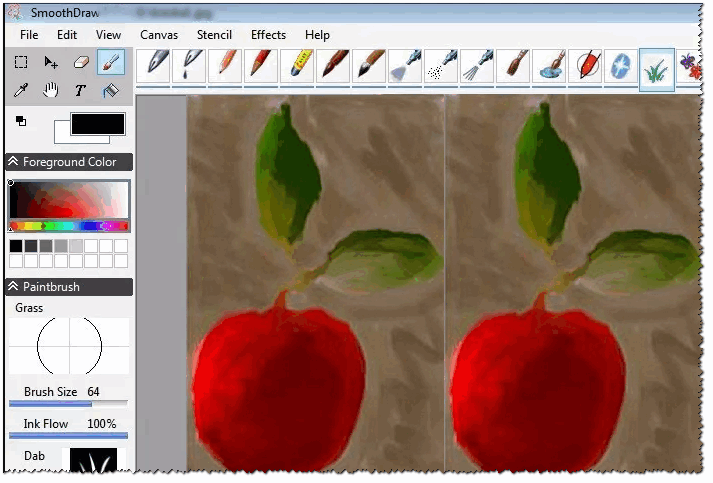Click the brush size circle preview
Screen dimensions: 713x483
tap(69, 347)
